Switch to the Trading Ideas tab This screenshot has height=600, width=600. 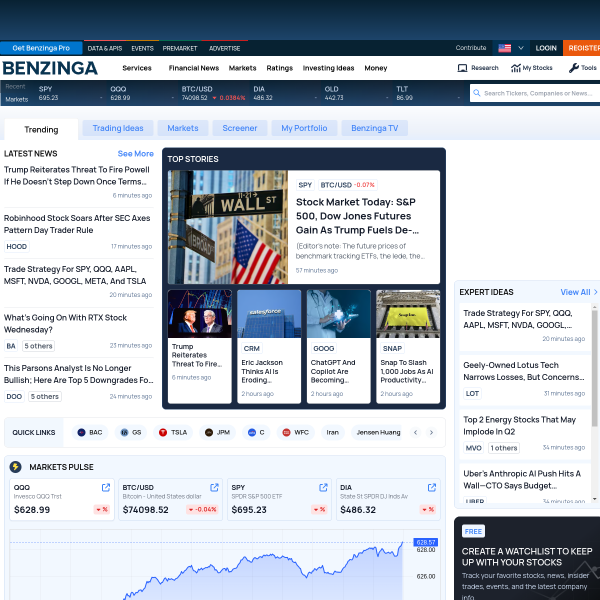(118, 128)
